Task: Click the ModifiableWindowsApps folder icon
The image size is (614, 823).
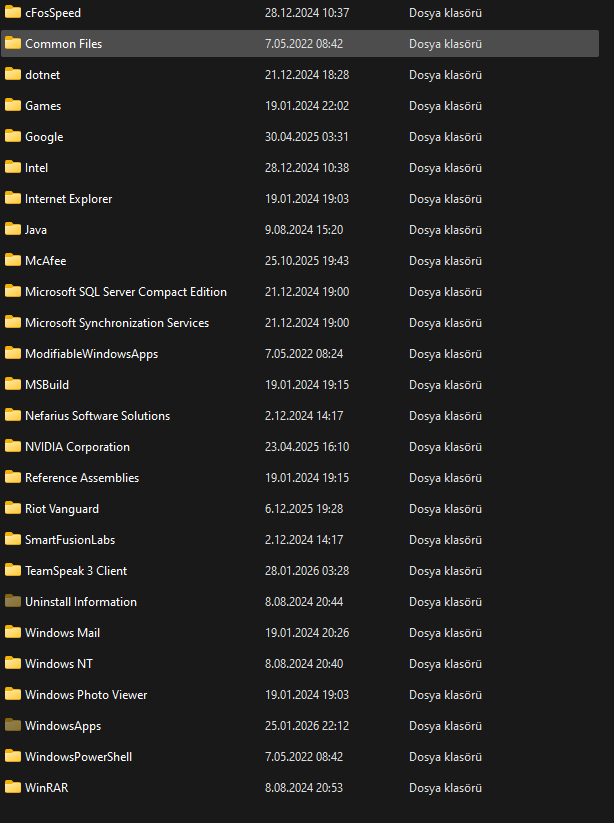Action: 13,353
